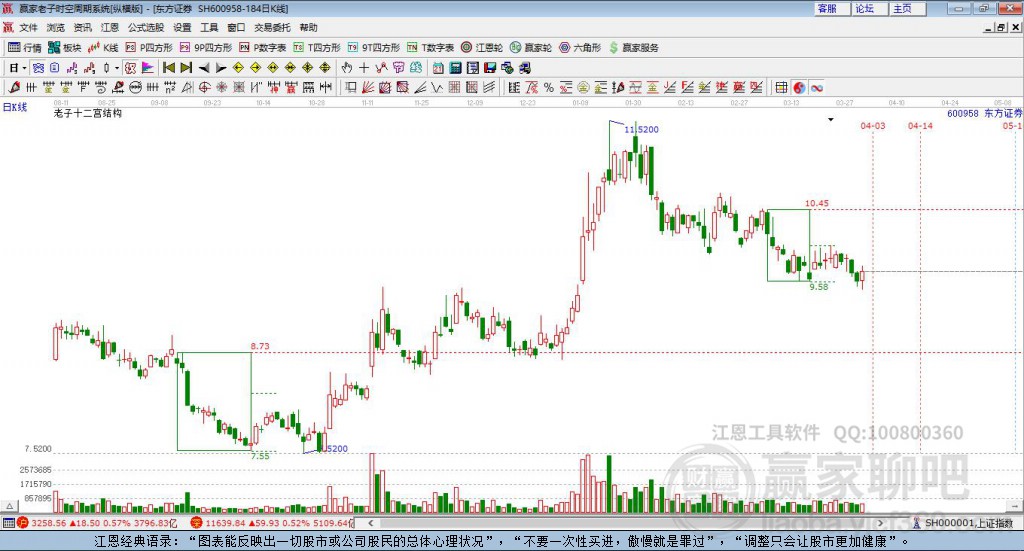The image size is (1024, 551).
Task: Click the black right arrow icon
Action: pyautogui.click(x=221, y=68)
